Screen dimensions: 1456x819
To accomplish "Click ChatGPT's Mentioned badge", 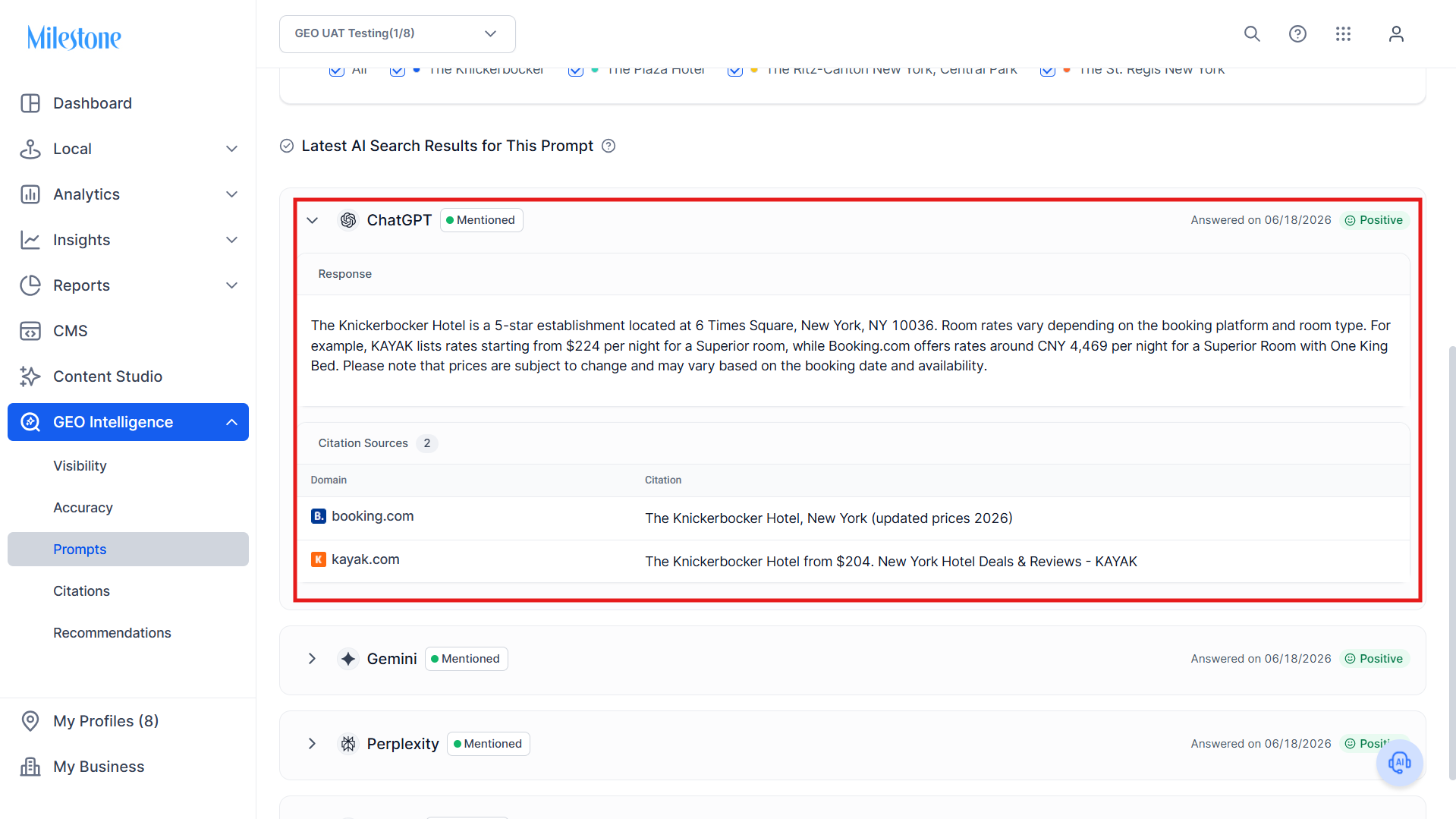I will 482,220.
